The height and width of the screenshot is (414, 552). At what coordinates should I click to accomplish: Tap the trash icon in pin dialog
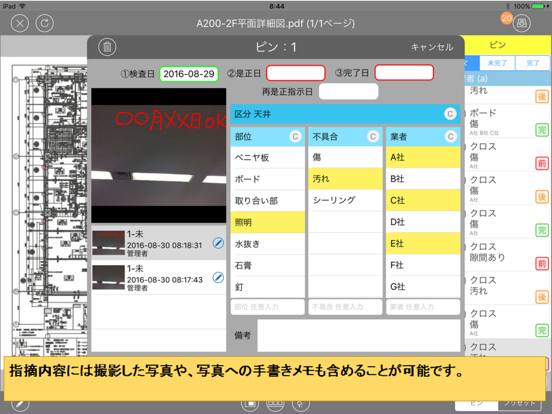[107, 47]
